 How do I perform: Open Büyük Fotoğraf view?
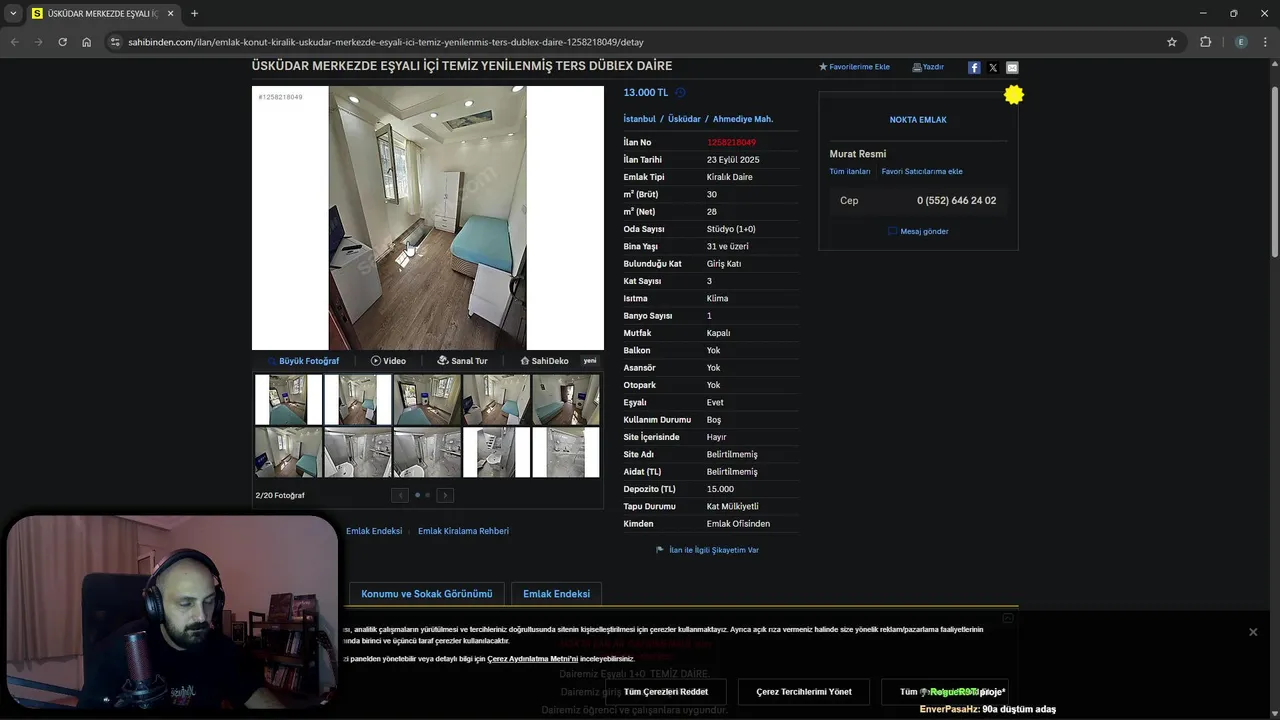click(303, 361)
